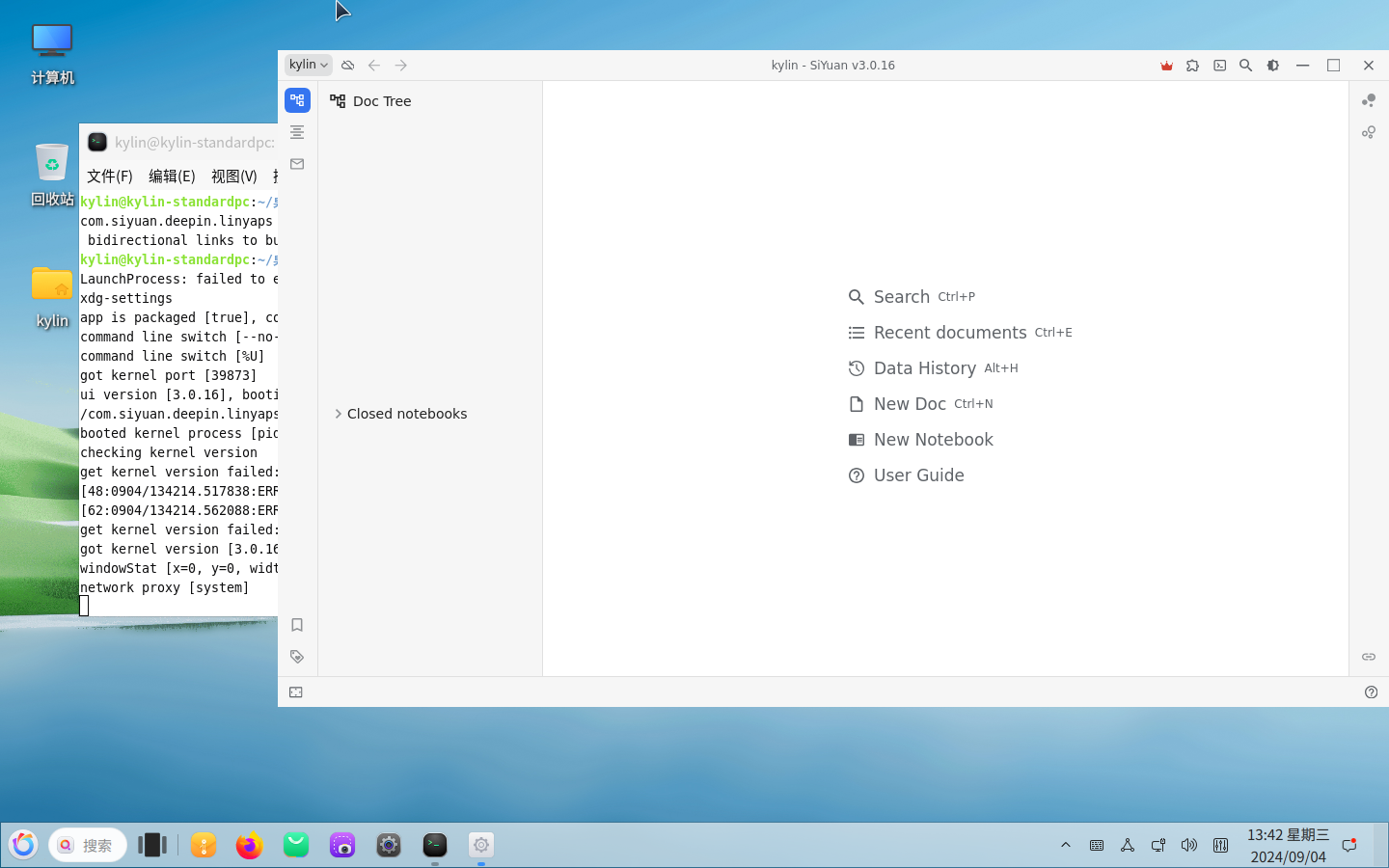Create a New Doc
The width and height of the screenshot is (1389, 868).
[x=920, y=404]
